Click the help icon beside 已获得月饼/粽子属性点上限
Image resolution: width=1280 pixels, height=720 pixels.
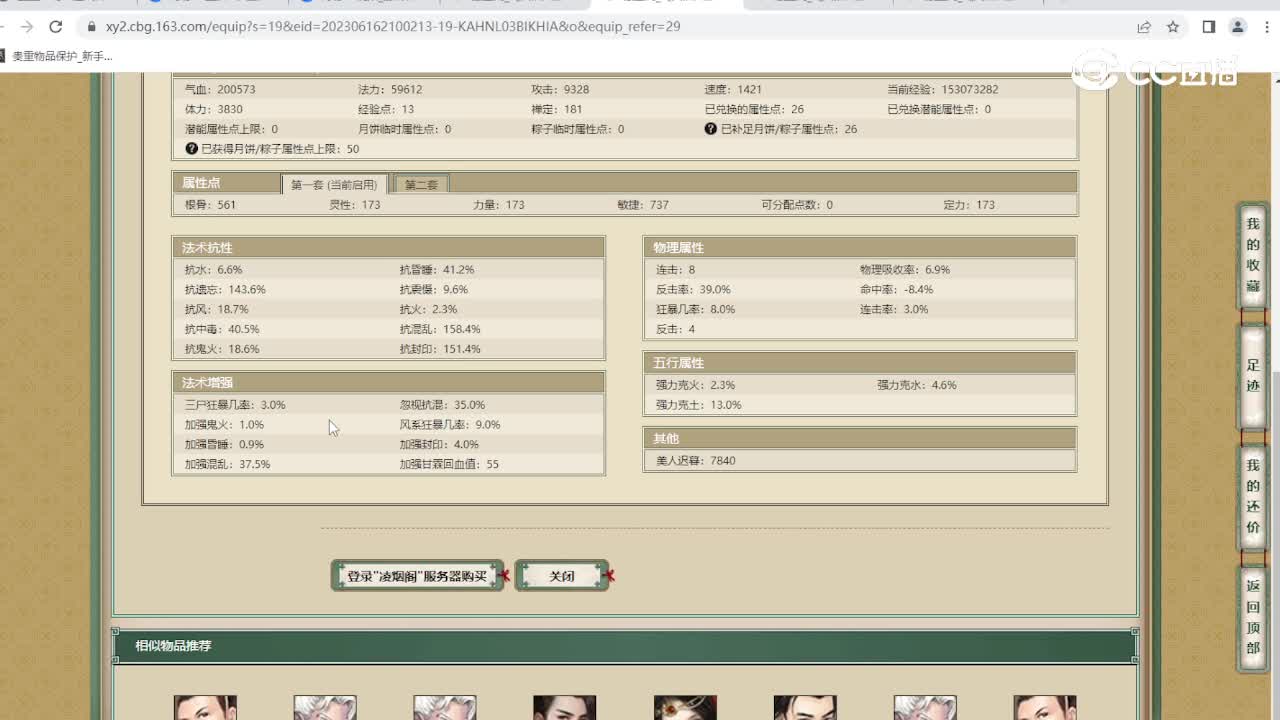coord(191,149)
